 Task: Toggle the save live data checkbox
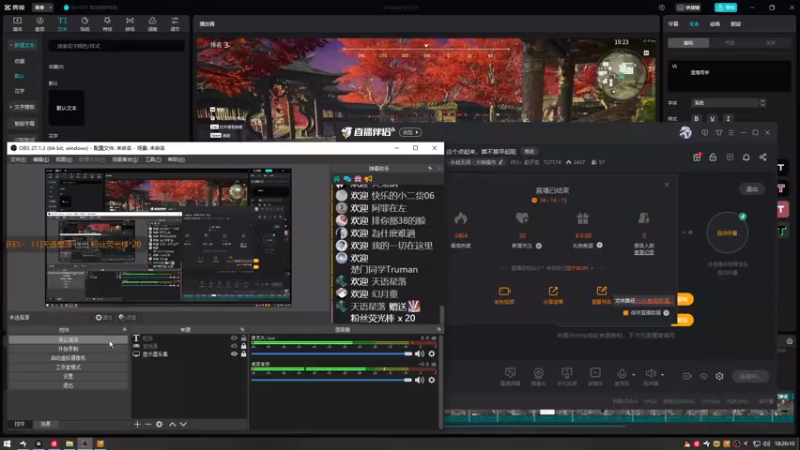coord(626,313)
